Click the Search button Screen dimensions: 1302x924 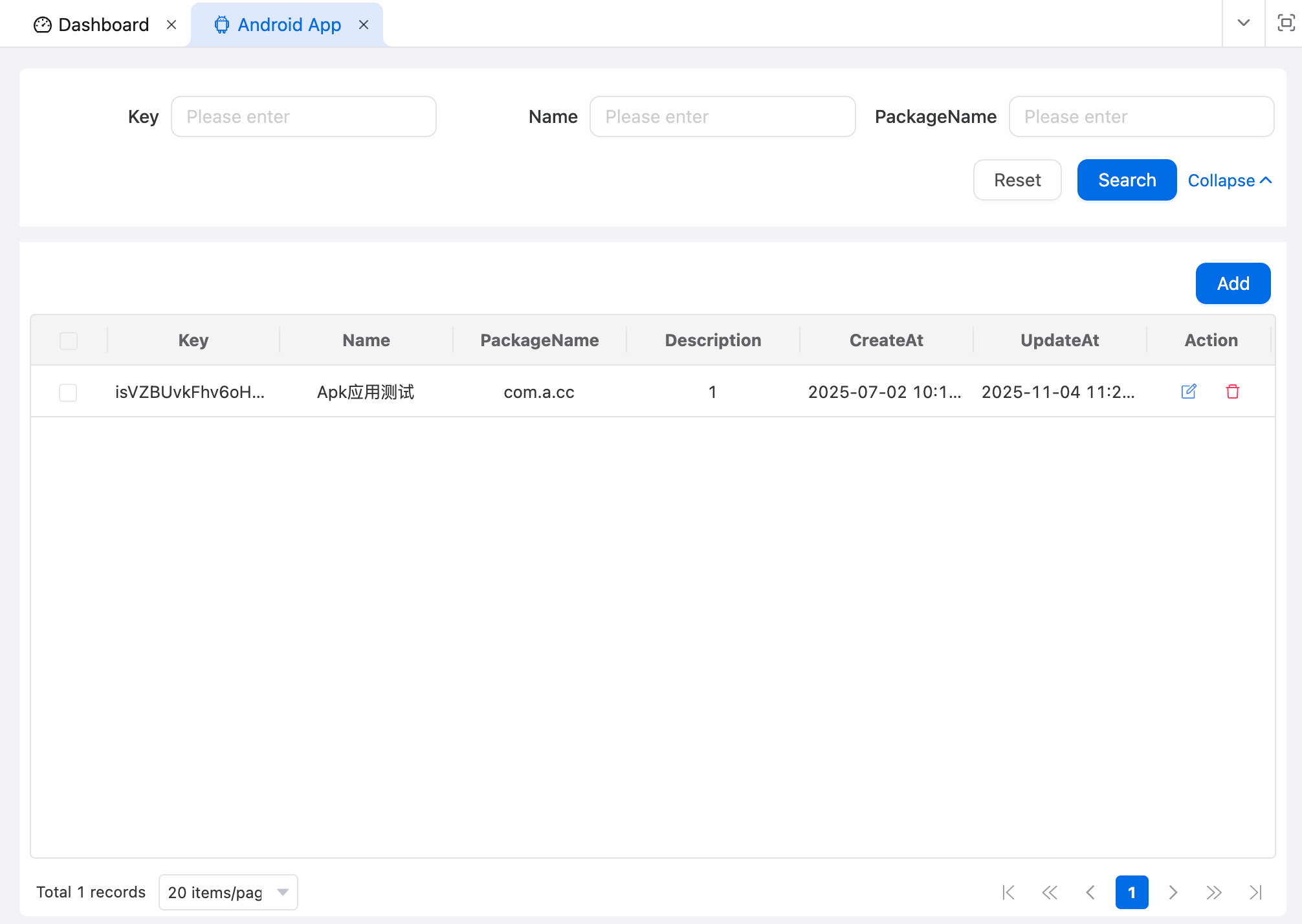click(1127, 180)
